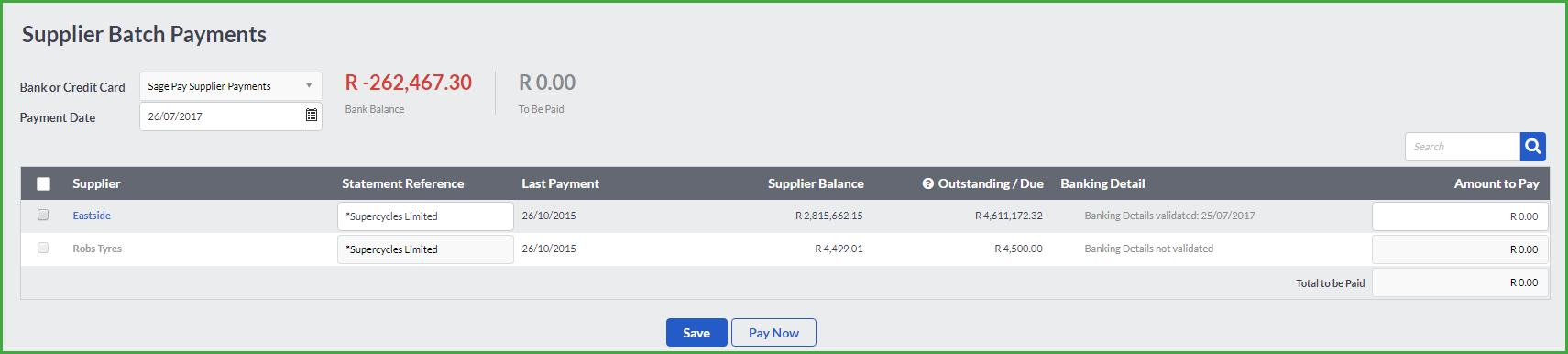Open the Bank or Credit Card dropdown
The width and height of the screenshot is (1568, 354).
(231, 86)
